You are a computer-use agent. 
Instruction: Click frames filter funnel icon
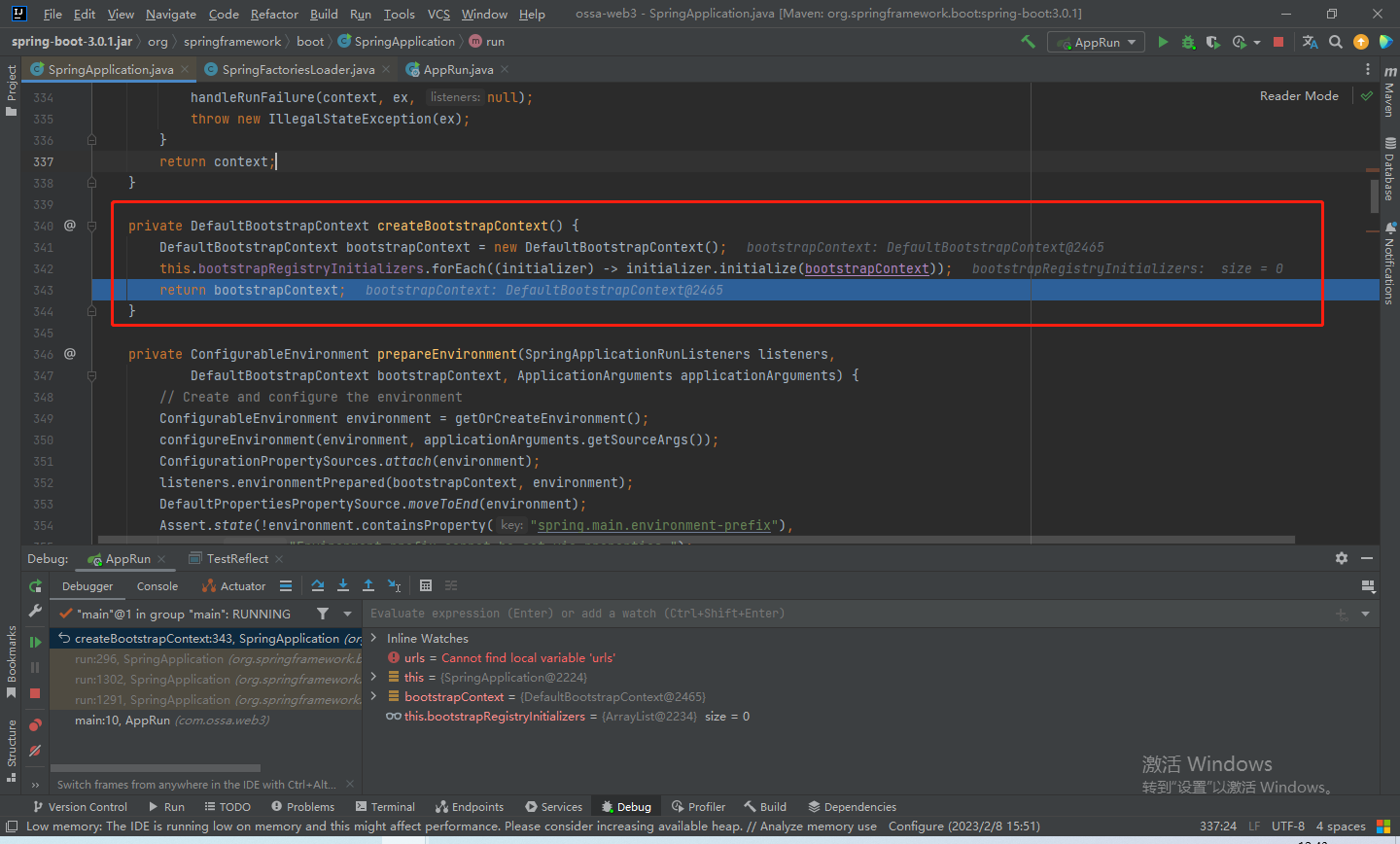coord(323,614)
